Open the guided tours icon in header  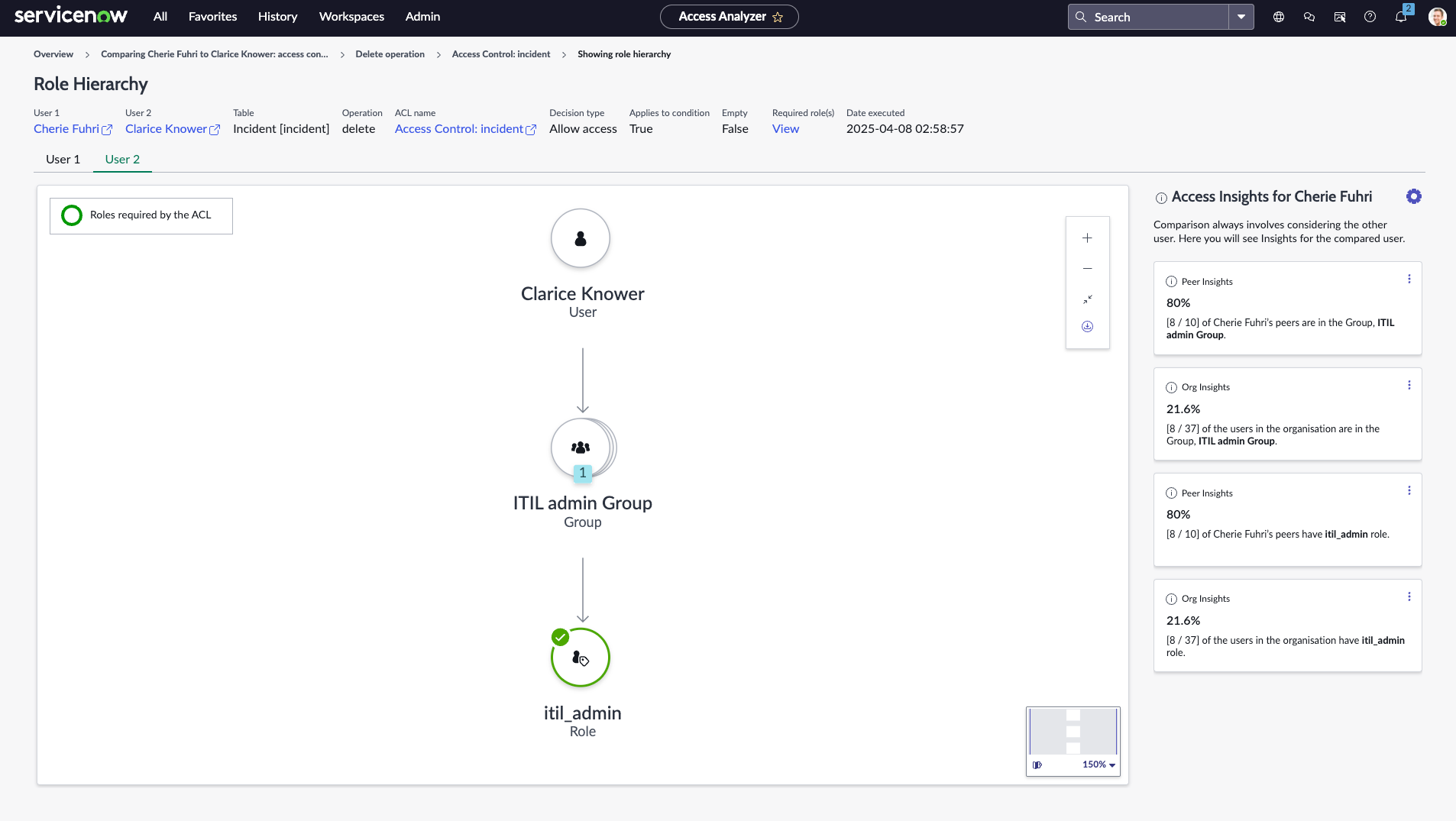click(x=1340, y=17)
